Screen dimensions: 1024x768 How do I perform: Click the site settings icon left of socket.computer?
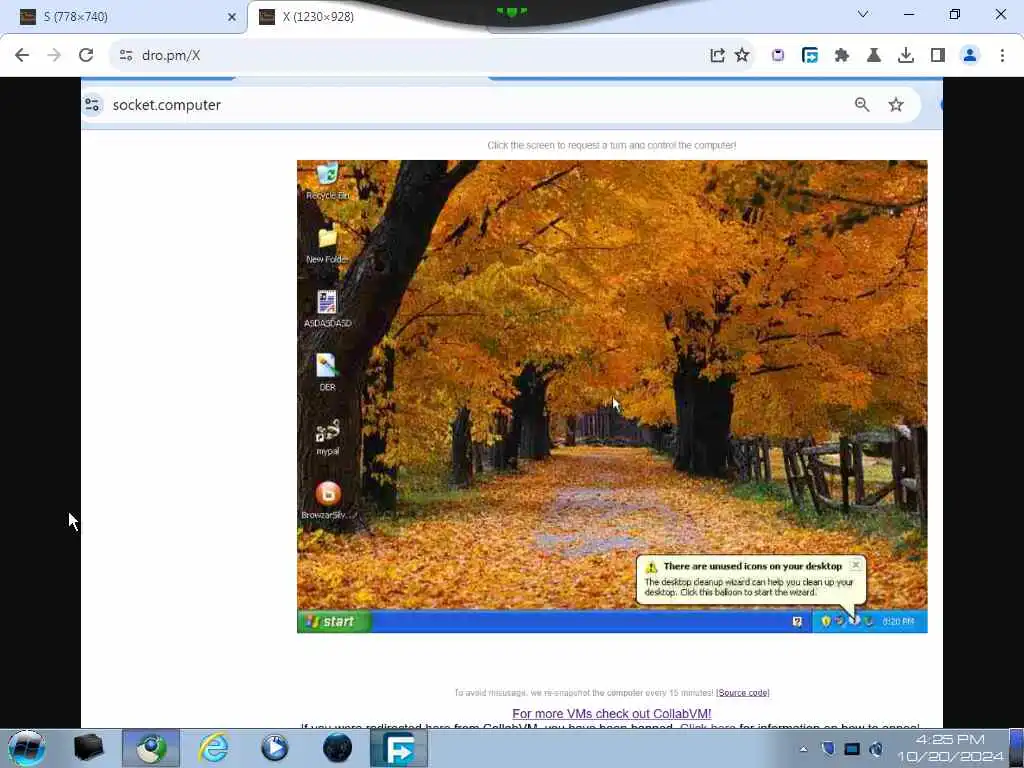(x=92, y=104)
